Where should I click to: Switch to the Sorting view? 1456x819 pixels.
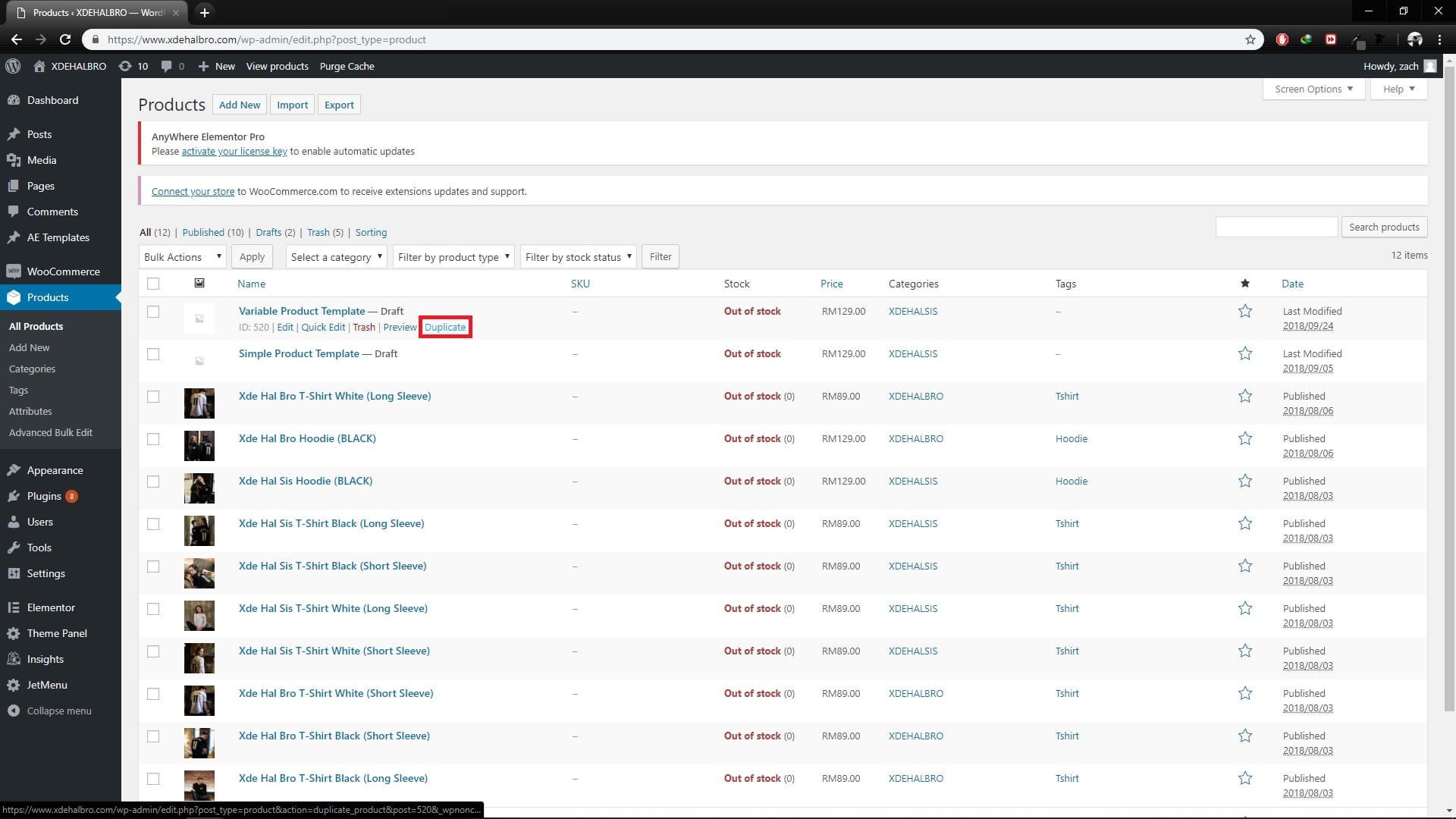pos(371,232)
